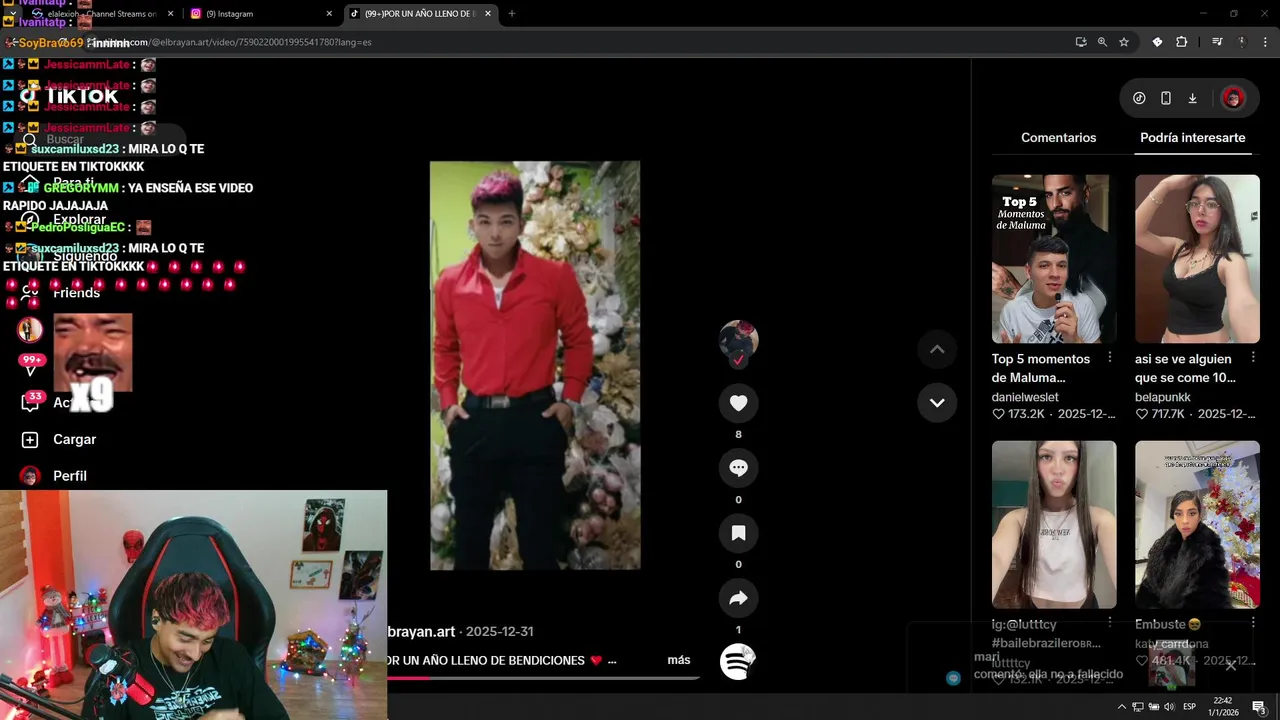Open the belapunkk video thumbnail
Image resolution: width=1280 pixels, height=720 pixels.
point(1197,259)
